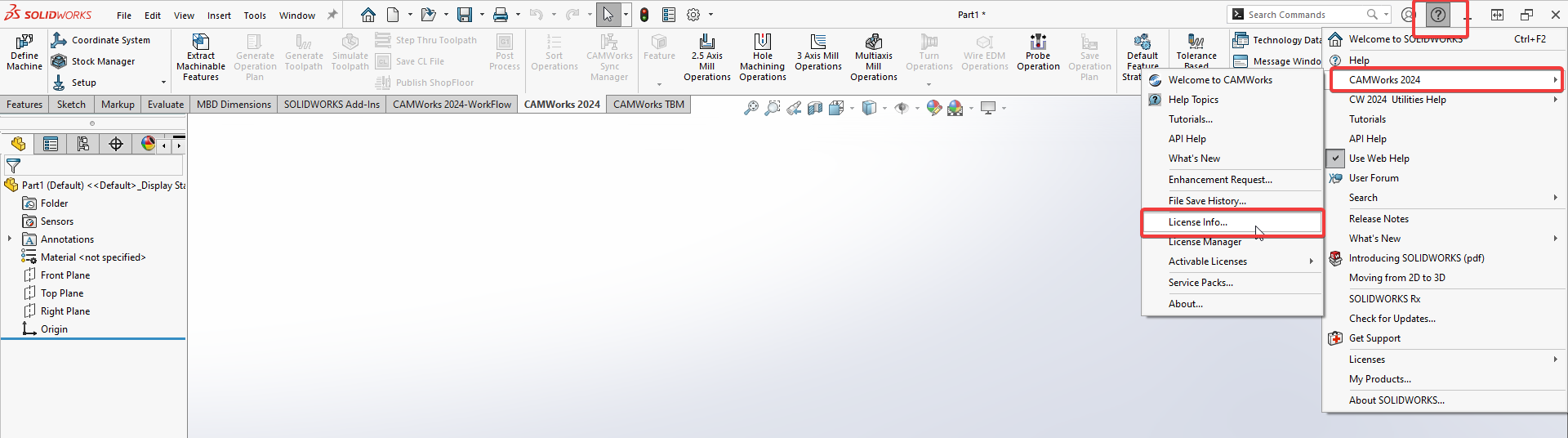1568x438 pixels.
Task: Click the Rebuild traffic light icon
Action: 644,15
